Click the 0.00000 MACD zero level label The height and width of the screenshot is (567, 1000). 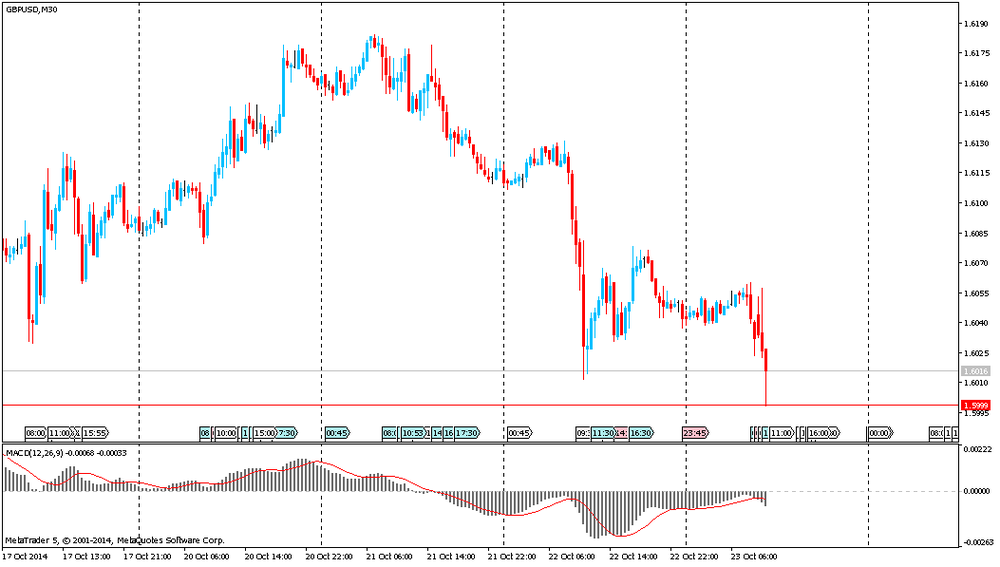[x=976, y=491]
